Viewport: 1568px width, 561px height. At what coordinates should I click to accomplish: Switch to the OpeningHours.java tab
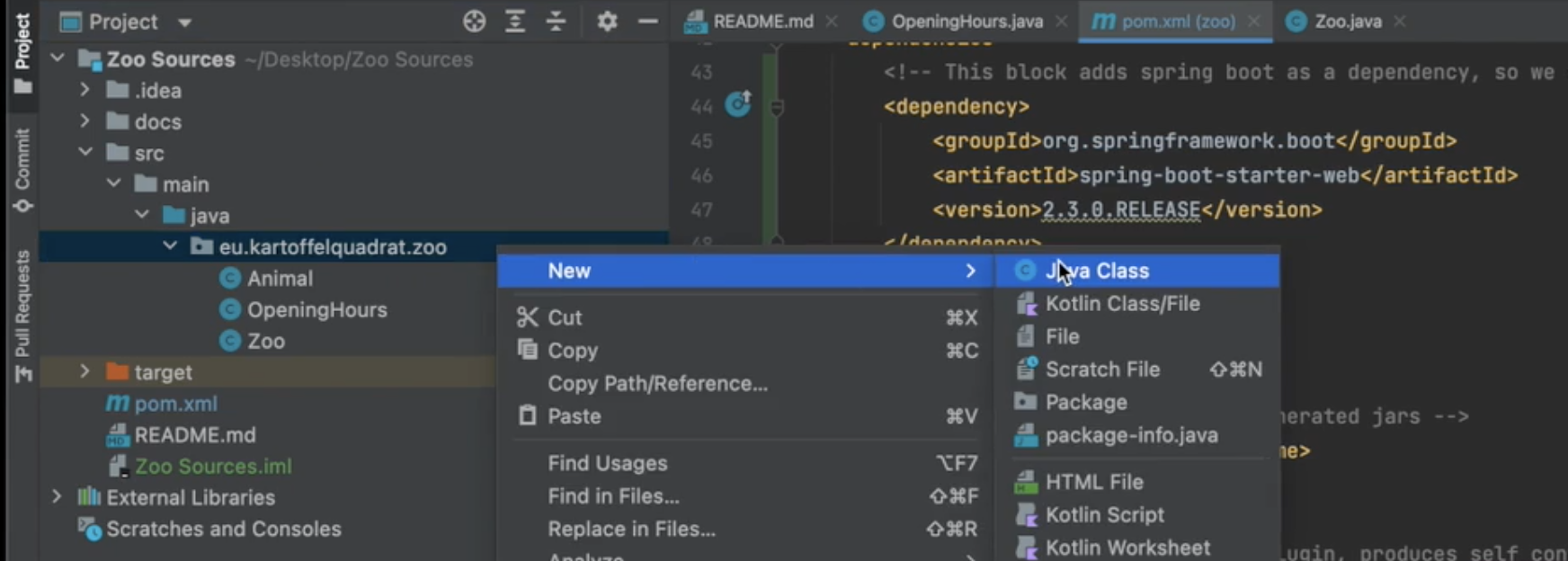click(x=966, y=22)
